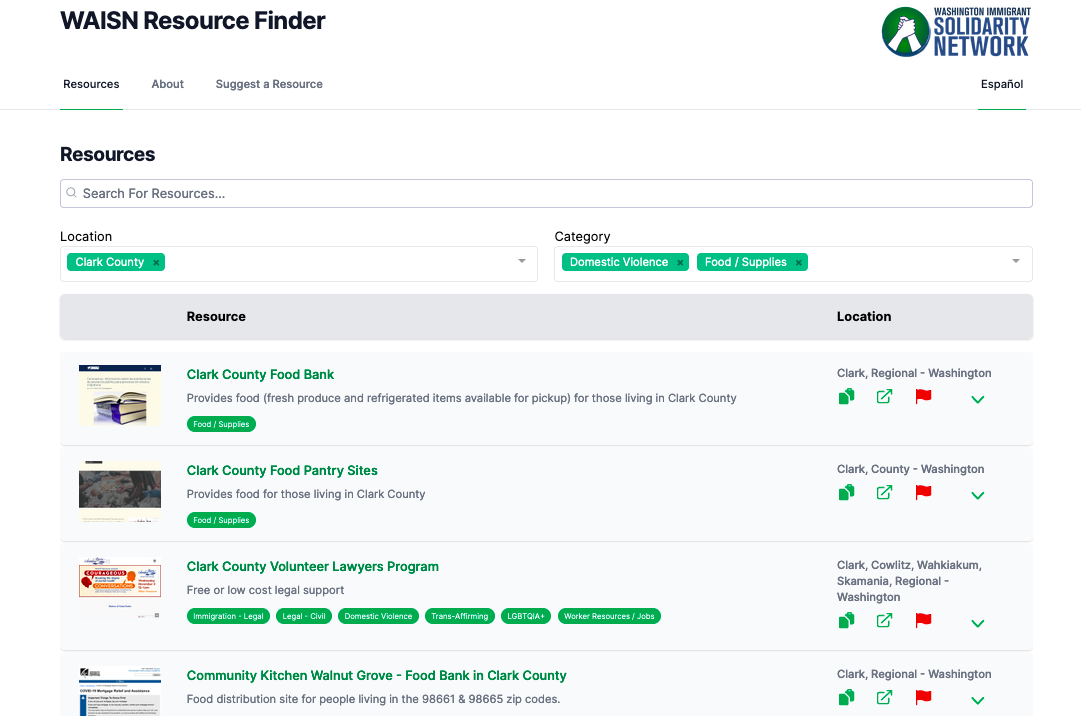Select the LGBTQIA+ tag
The image size is (1081, 716).
[526, 616]
